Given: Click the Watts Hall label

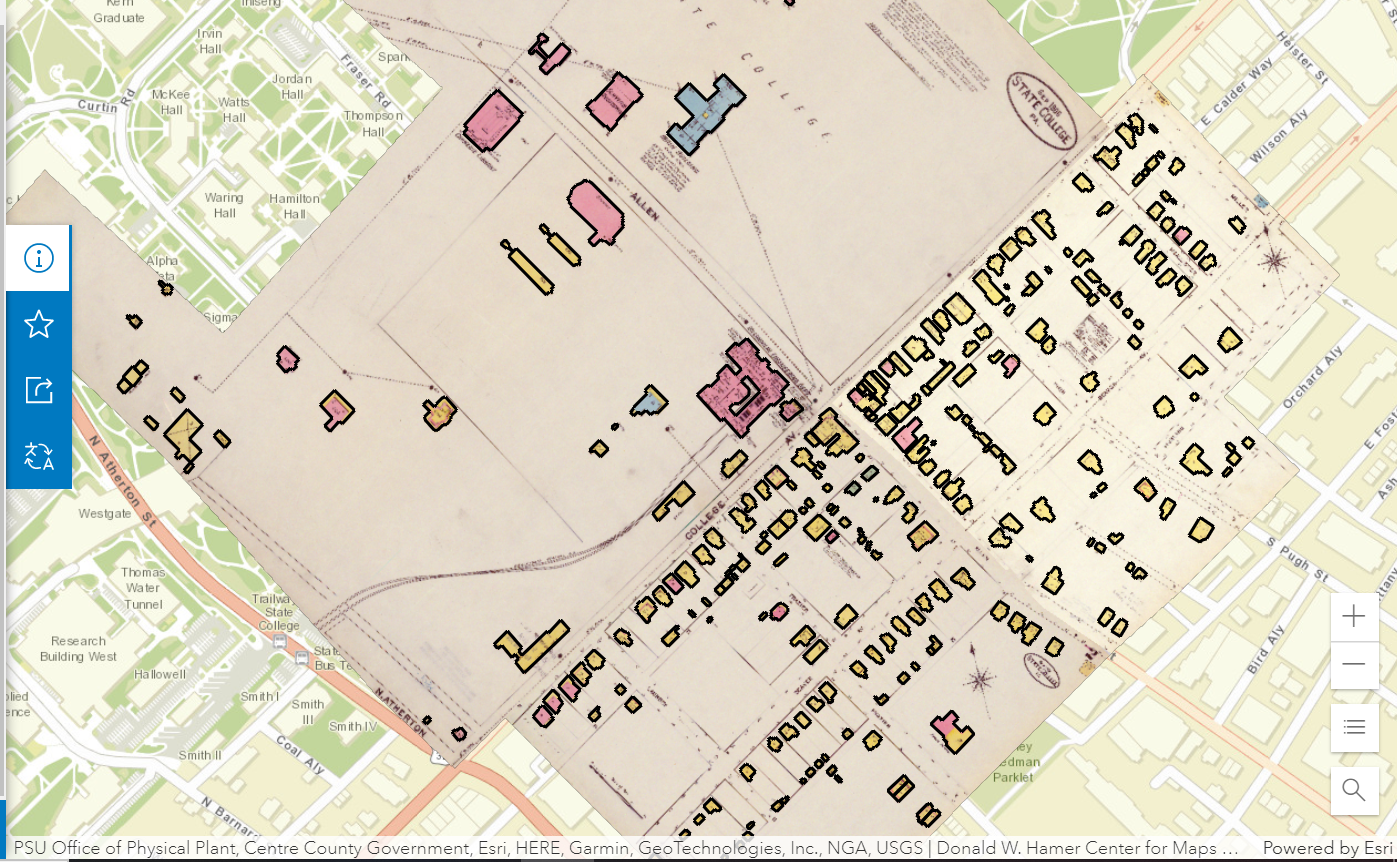Looking at the screenshot, I should [x=234, y=110].
